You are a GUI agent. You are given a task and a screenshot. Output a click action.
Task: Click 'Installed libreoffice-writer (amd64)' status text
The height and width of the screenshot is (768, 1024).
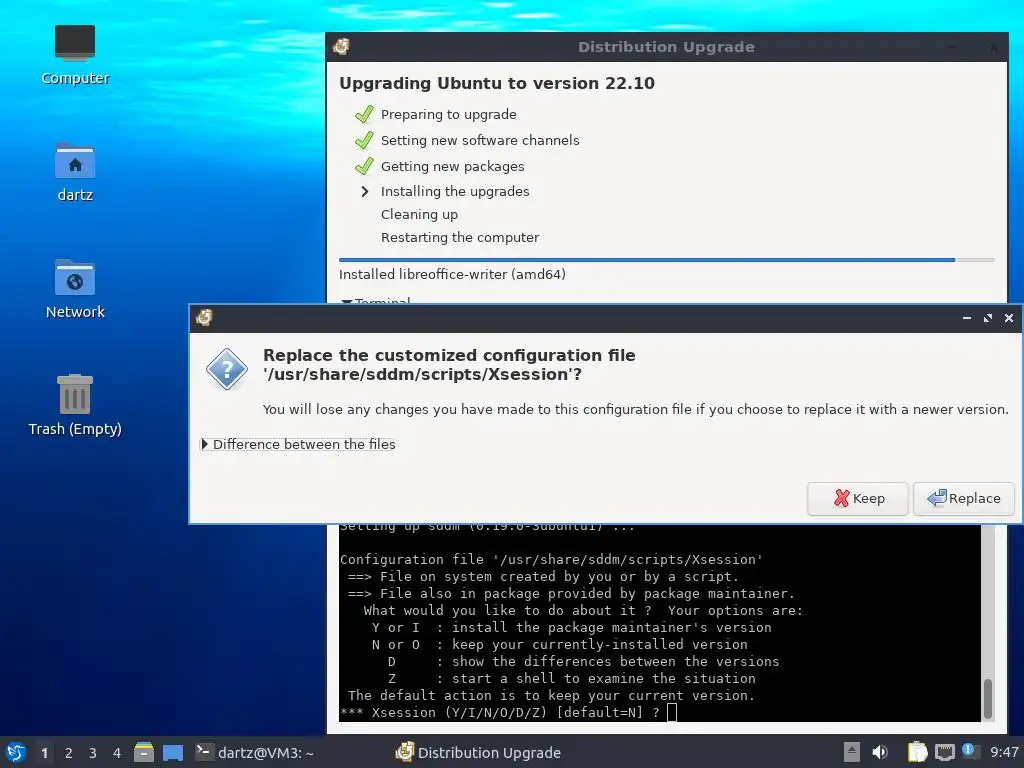coord(452,274)
